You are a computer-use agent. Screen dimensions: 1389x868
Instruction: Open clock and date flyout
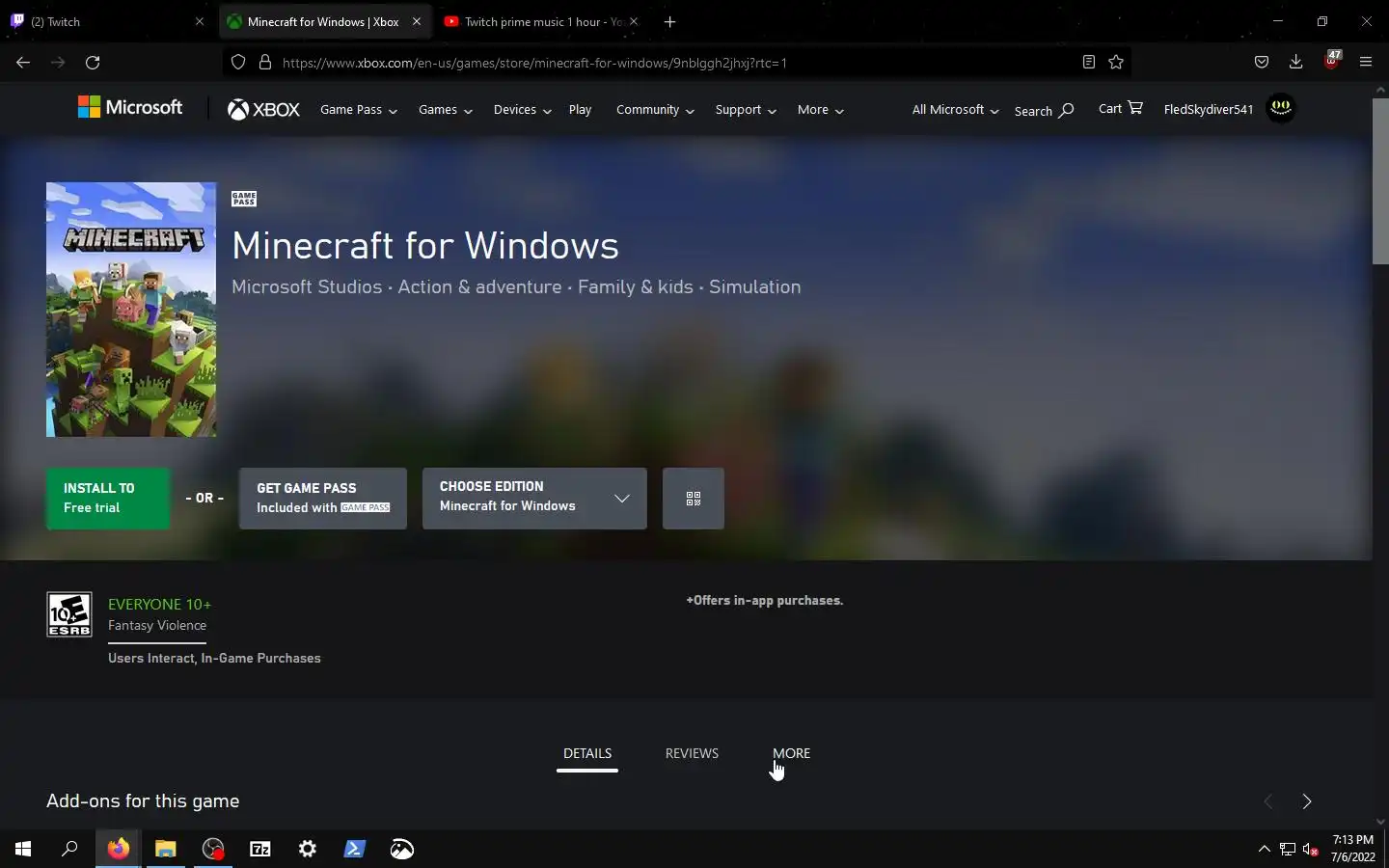pos(1352,849)
